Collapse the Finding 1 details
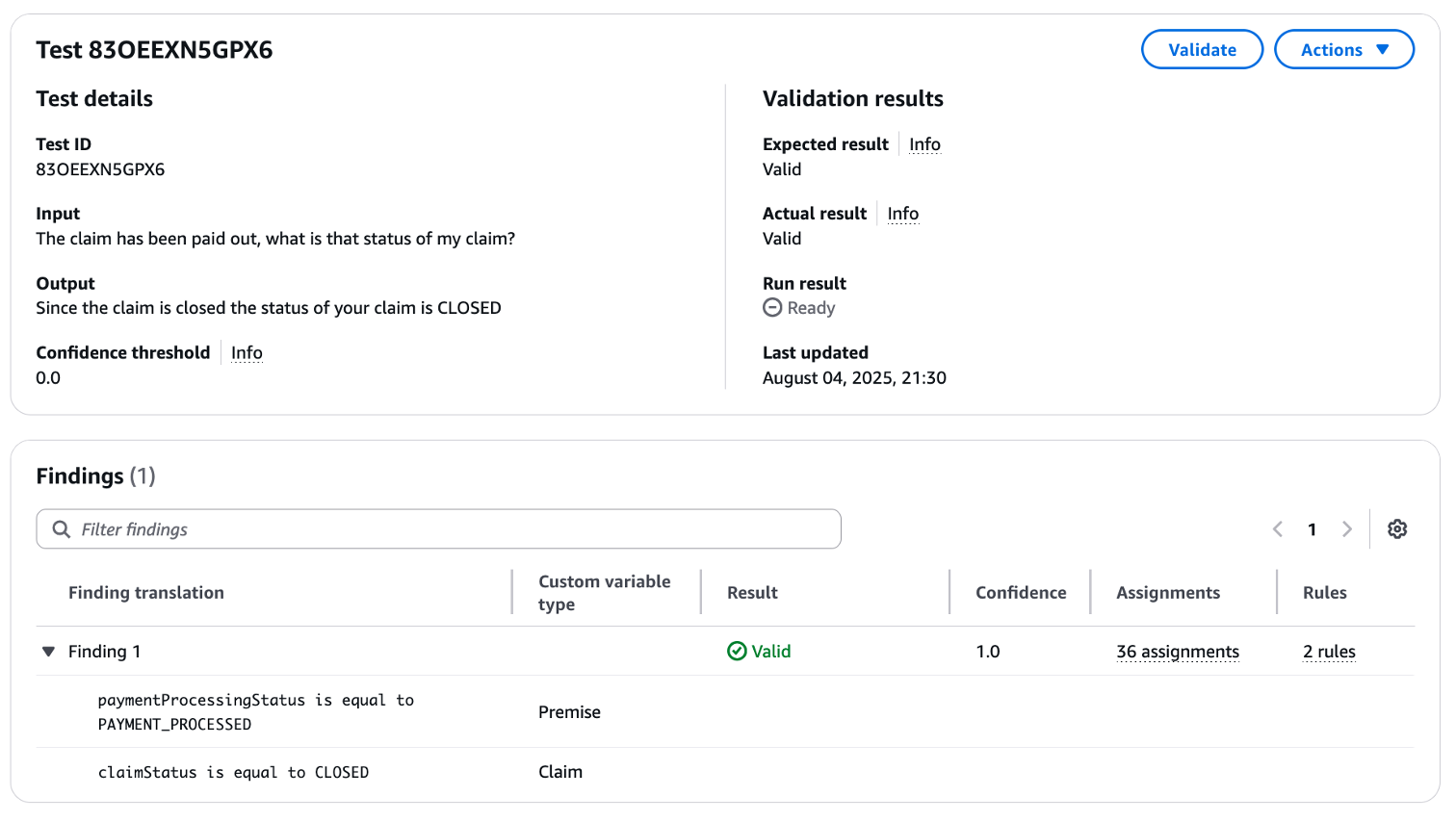This screenshot has height=822, width=1456. pyautogui.click(x=48, y=651)
